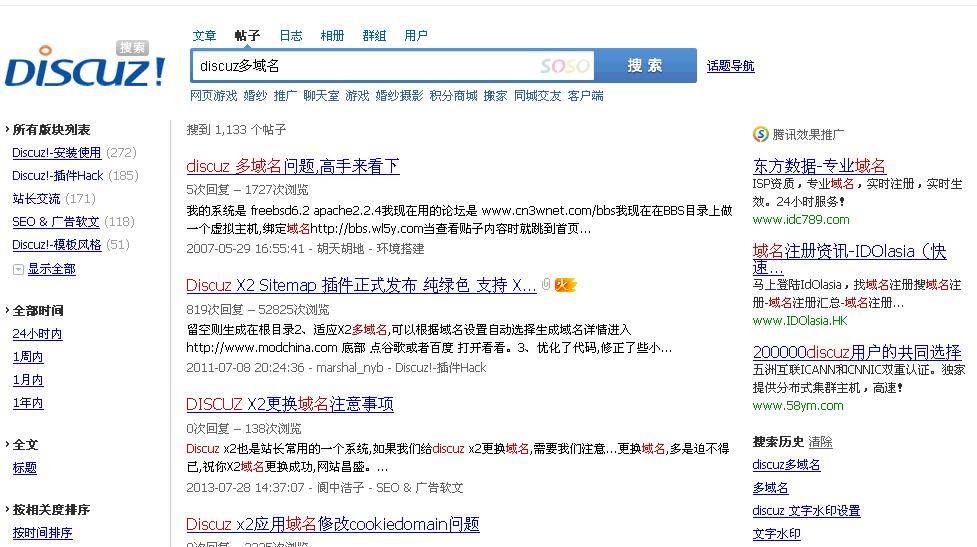Switch to the 群组 tab
The height and width of the screenshot is (547, 977).
tap(374, 36)
